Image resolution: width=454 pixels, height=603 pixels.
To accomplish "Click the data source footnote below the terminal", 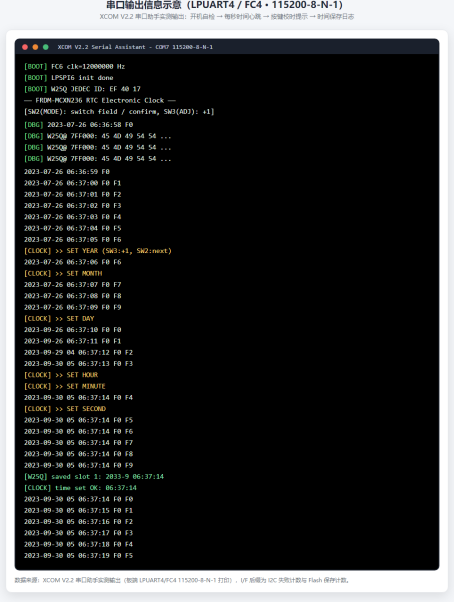I will point(182,580).
